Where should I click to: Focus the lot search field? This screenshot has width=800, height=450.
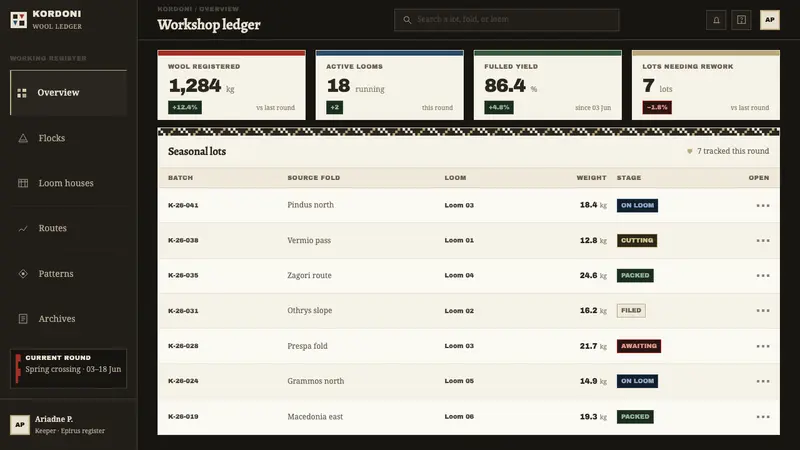[x=507, y=20]
